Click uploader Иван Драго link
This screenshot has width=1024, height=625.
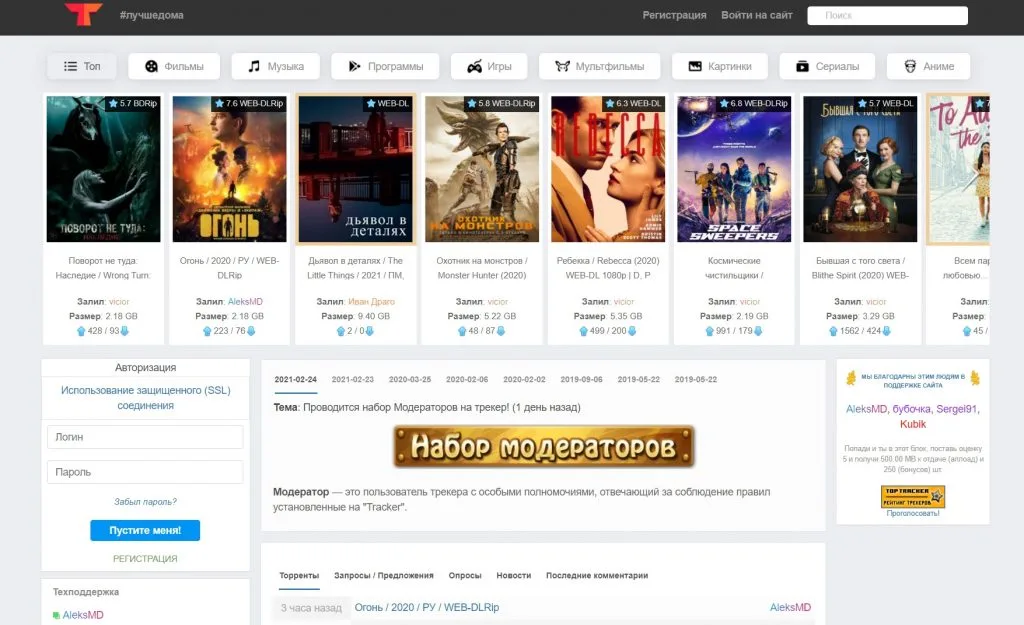tap(371, 302)
